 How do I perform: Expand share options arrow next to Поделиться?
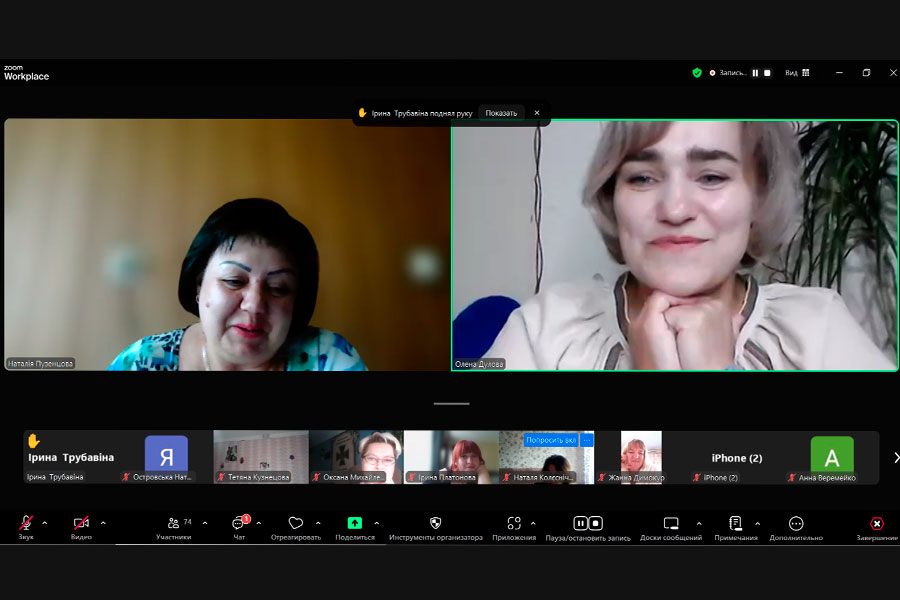[x=377, y=523]
